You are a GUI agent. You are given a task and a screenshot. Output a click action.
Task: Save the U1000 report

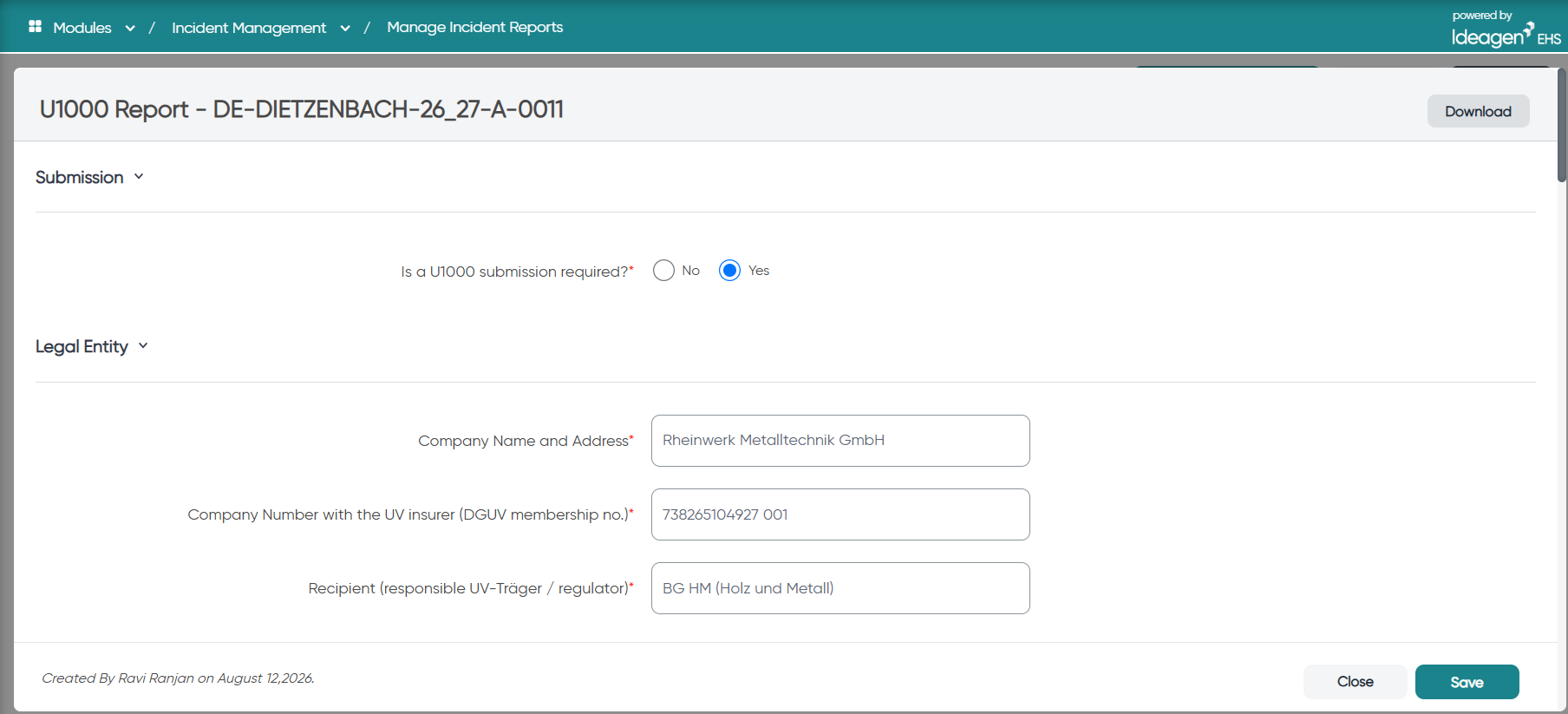click(1467, 682)
